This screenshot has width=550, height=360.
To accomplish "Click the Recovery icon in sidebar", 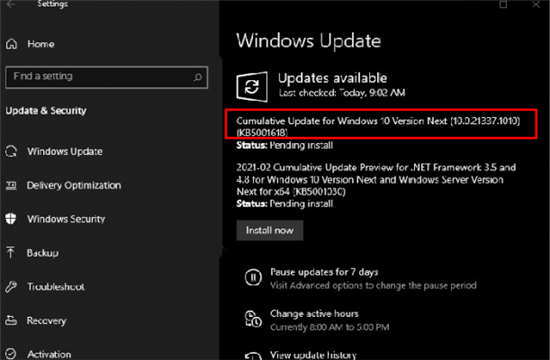I will click(x=11, y=320).
